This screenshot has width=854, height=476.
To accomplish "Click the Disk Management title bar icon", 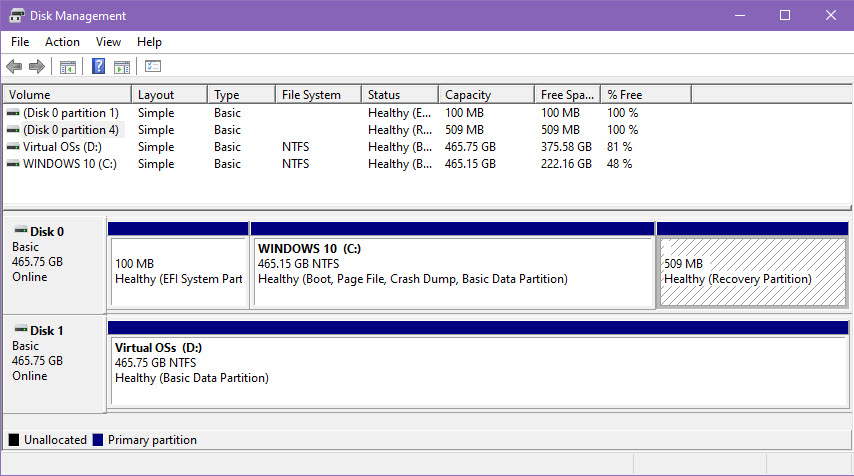I will [17, 15].
